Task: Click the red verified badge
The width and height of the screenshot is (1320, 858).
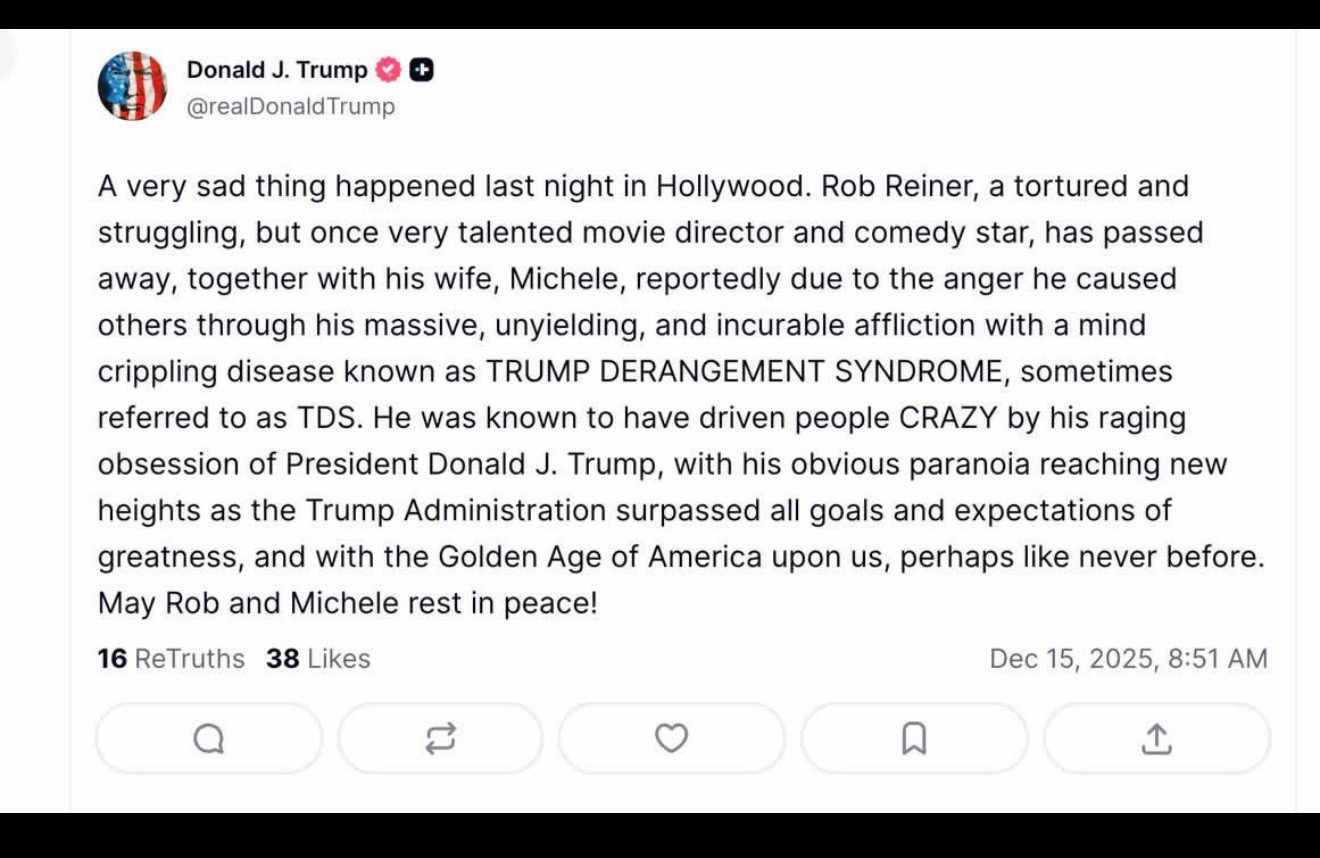Action: click(388, 70)
